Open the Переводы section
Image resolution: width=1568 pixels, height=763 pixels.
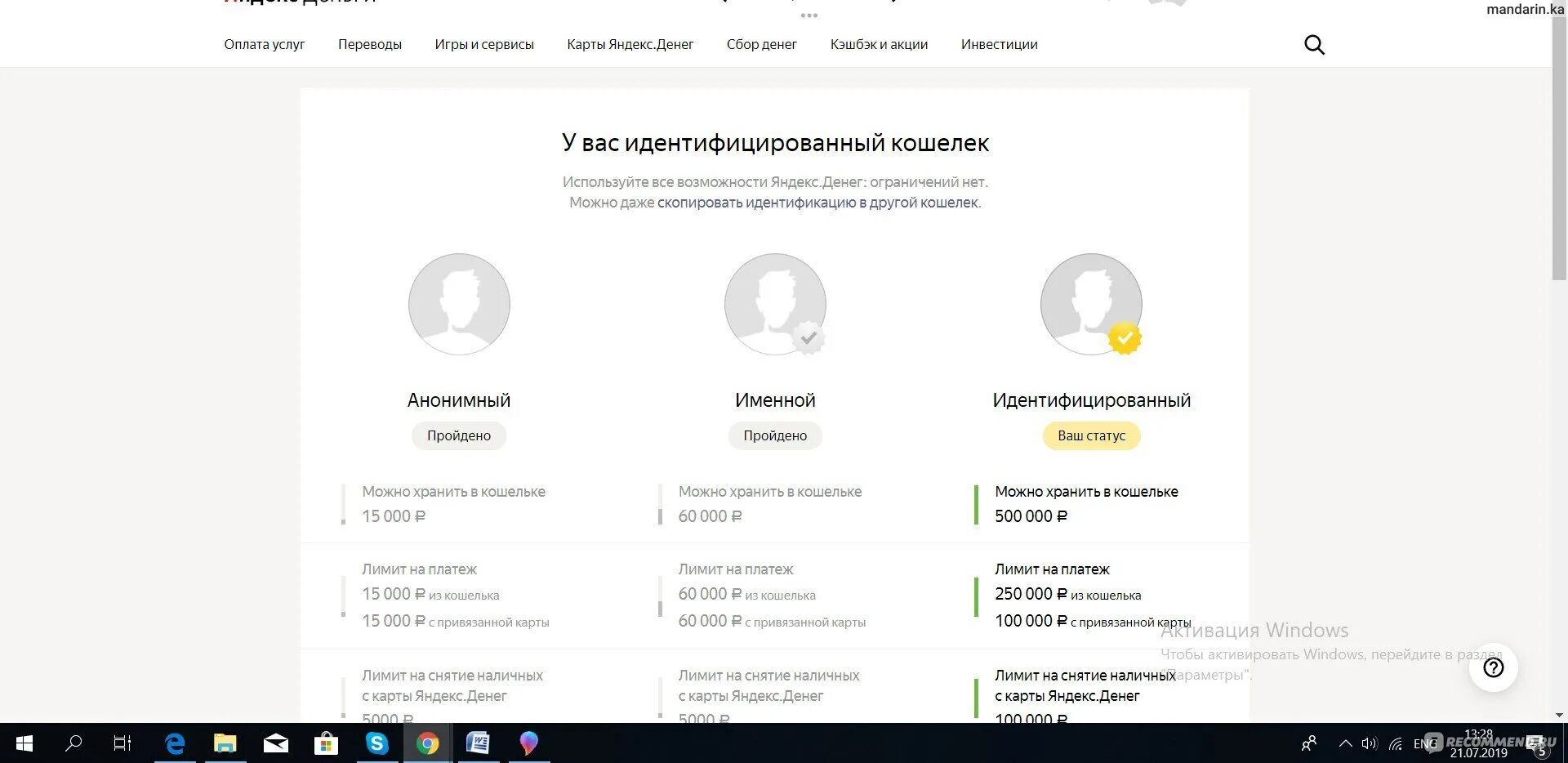pos(370,44)
